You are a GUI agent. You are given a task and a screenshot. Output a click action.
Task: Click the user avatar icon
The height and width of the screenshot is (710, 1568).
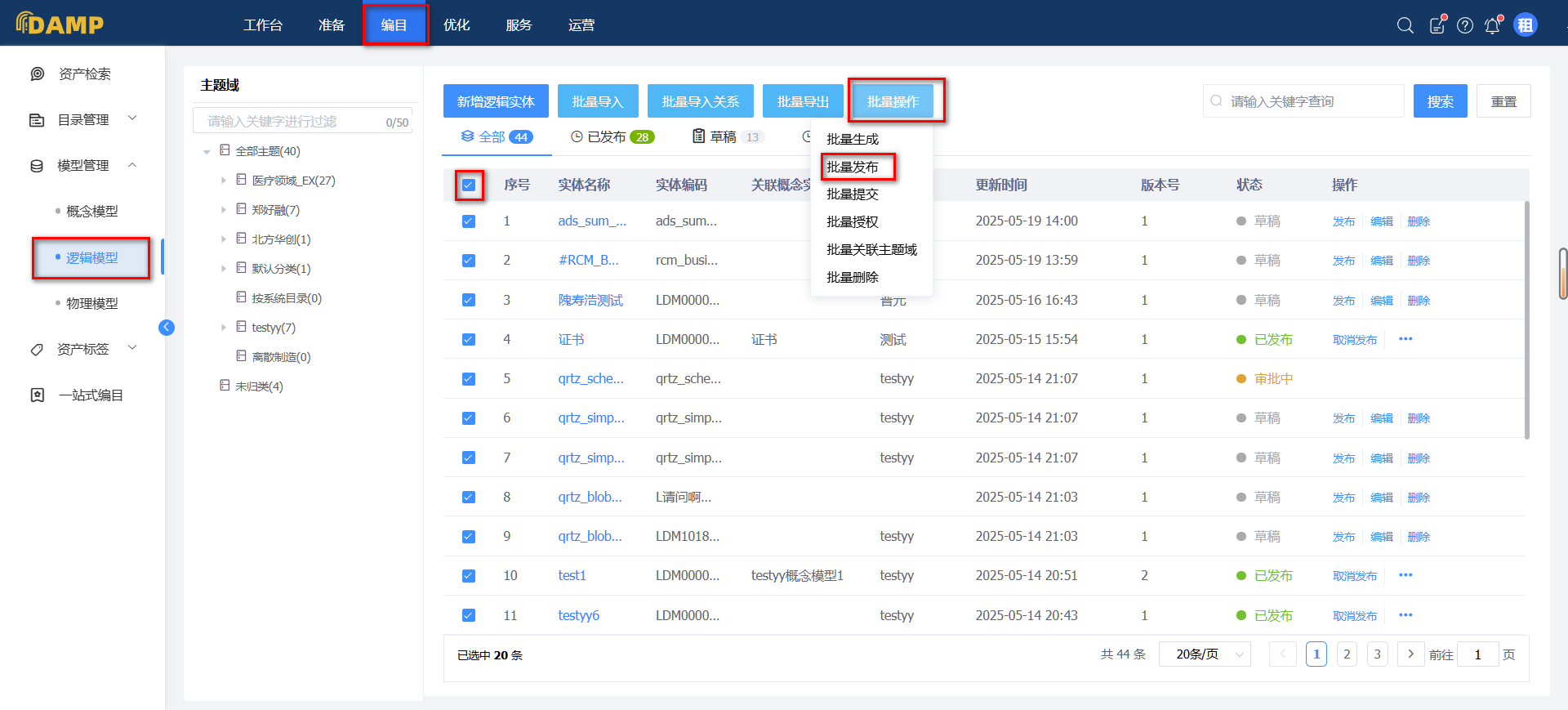(x=1525, y=25)
